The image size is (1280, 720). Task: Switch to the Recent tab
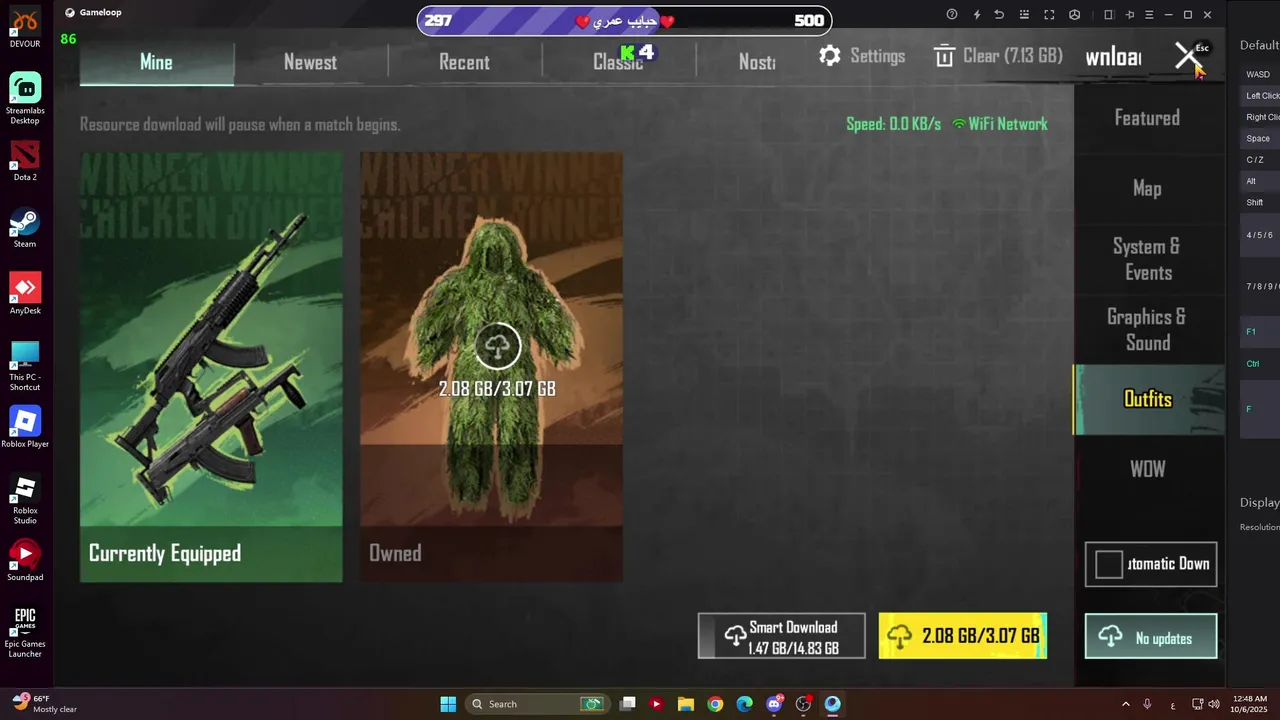tap(464, 62)
